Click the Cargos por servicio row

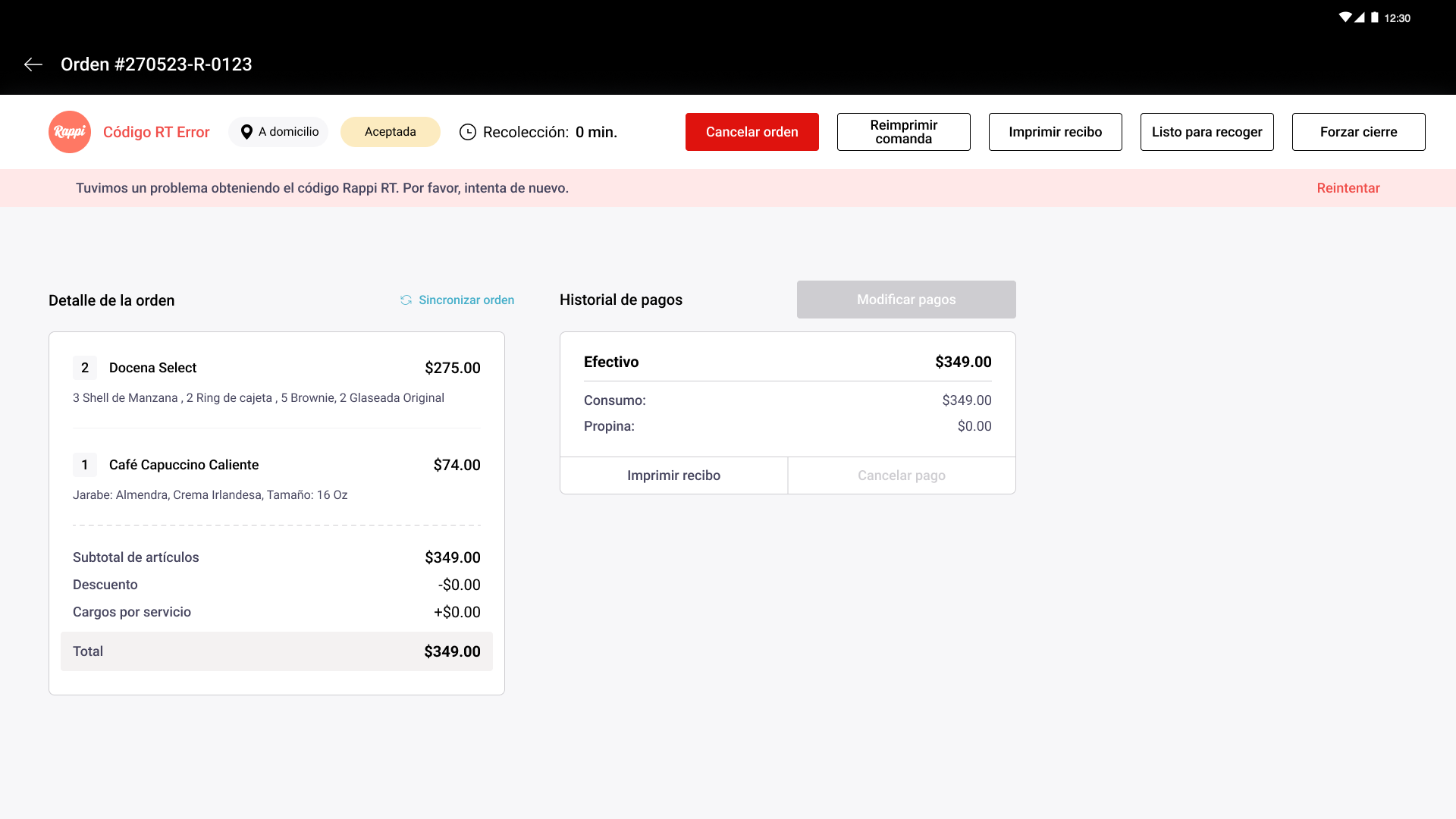coord(277,612)
